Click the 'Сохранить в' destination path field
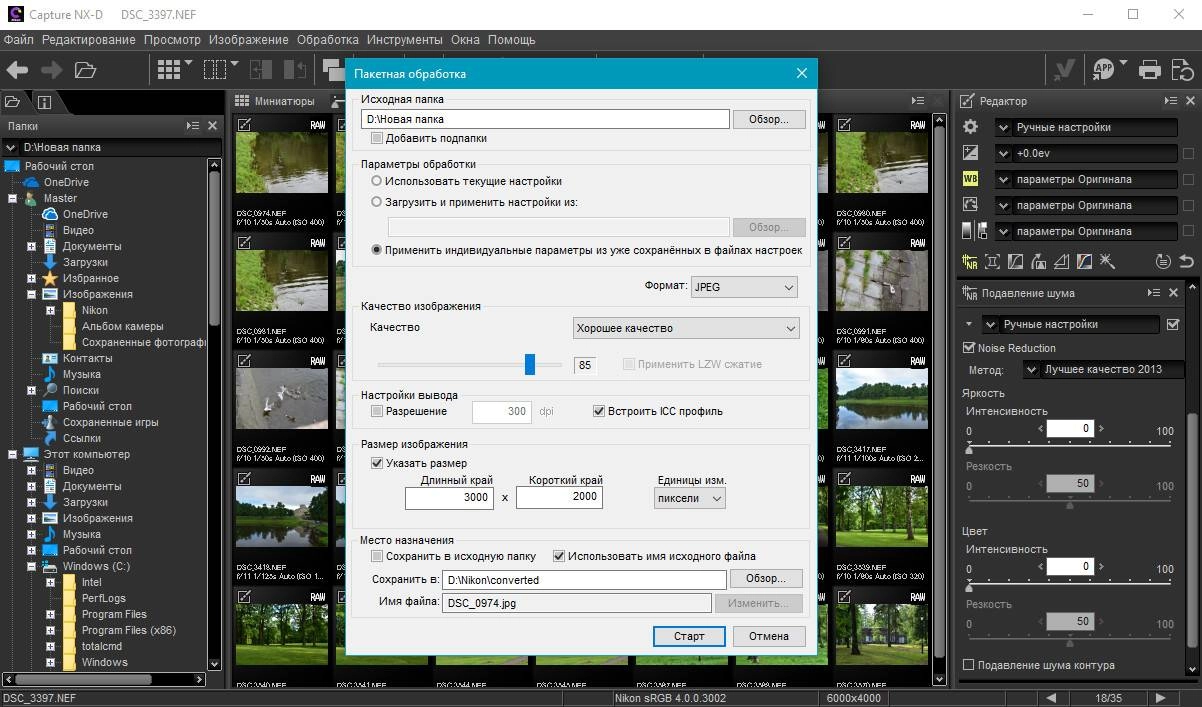The width and height of the screenshot is (1202, 707). (x=584, y=580)
